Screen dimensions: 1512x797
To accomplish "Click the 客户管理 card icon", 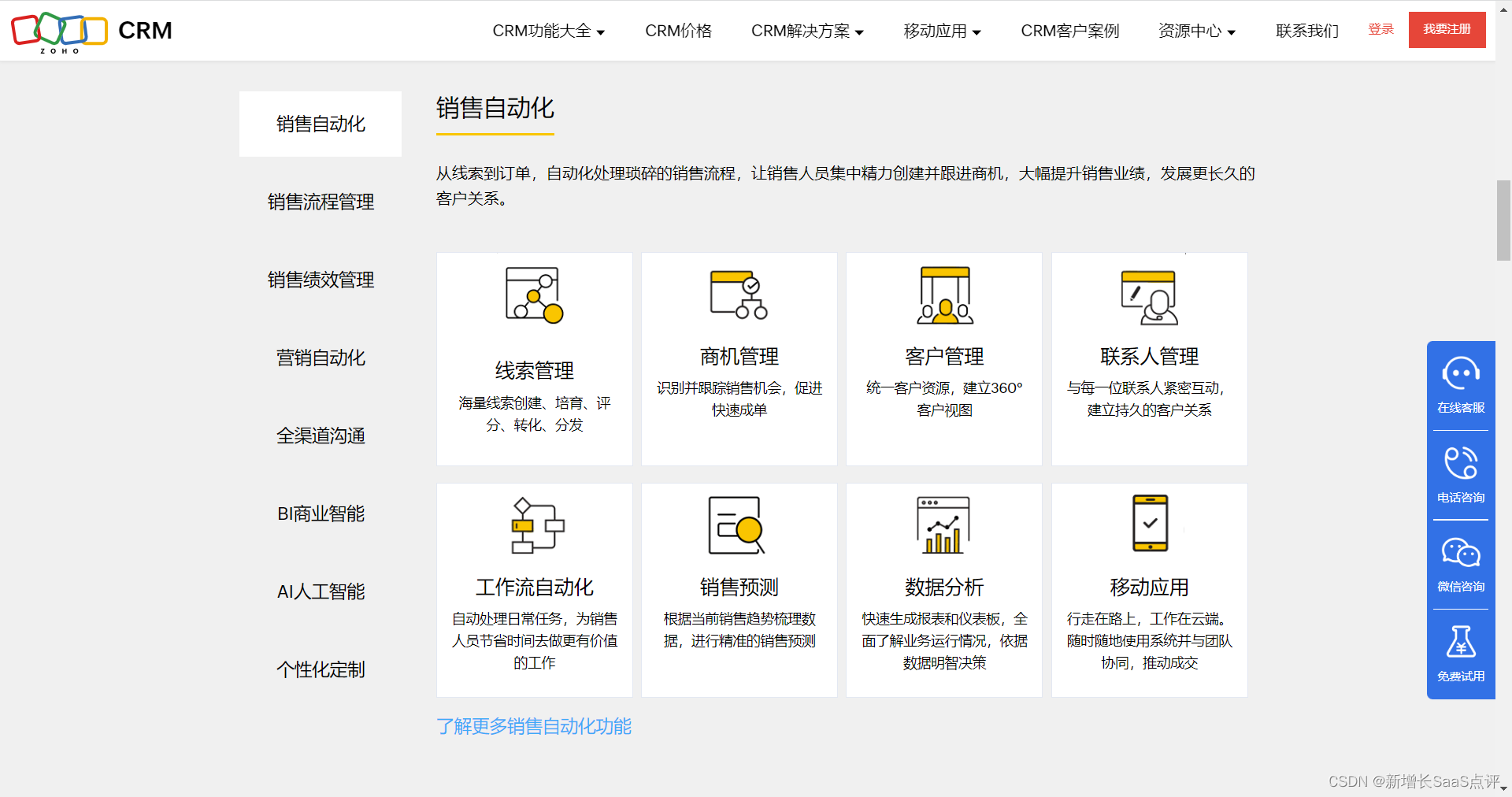I will click(x=944, y=295).
